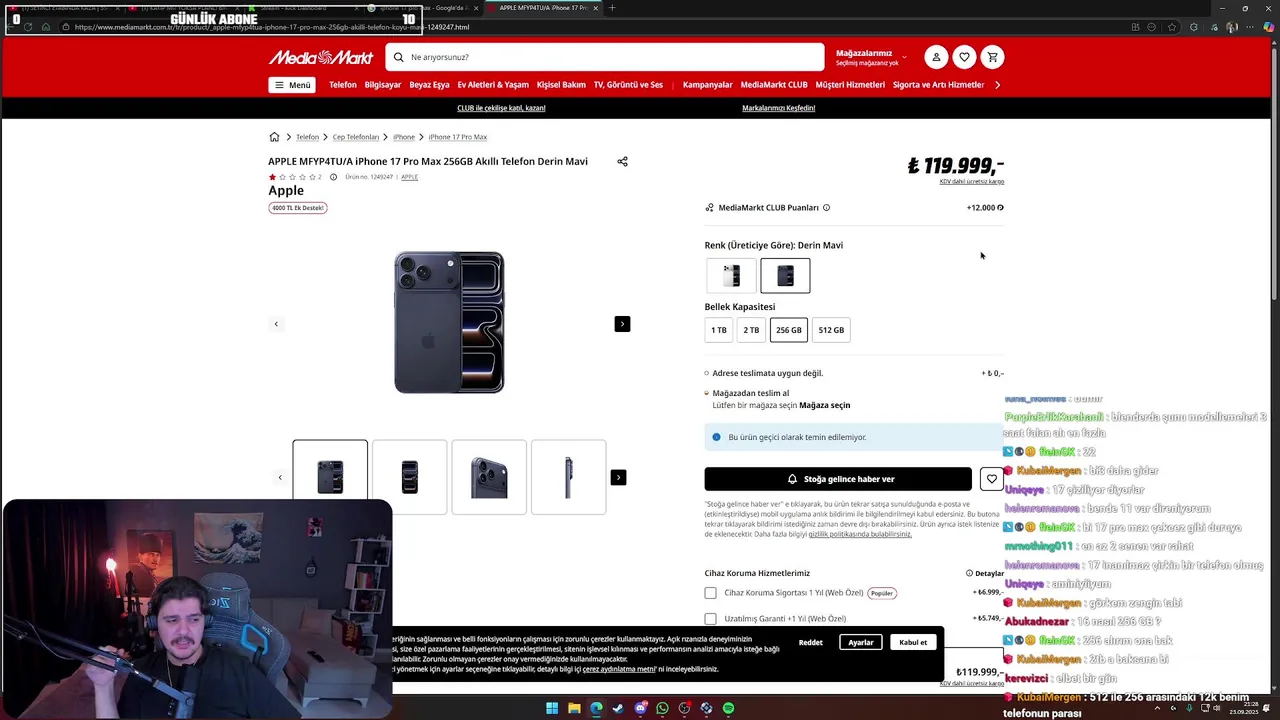The width and height of the screenshot is (1280, 720).
Task: Select Adrese teslimat delivery option
Action: [x=706, y=373]
